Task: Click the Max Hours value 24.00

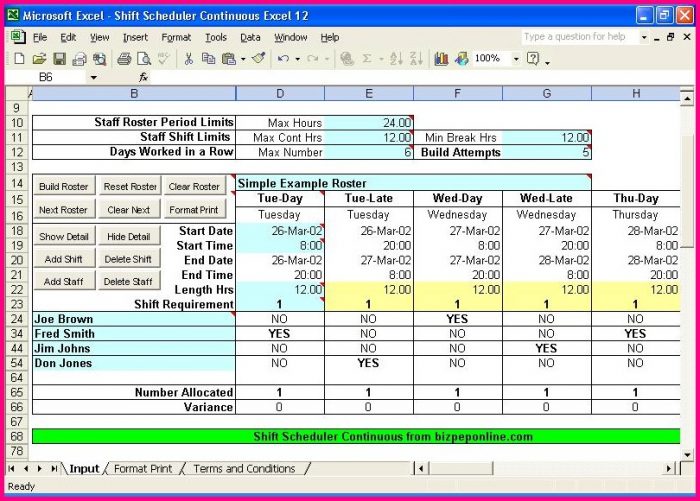Action: [x=369, y=123]
